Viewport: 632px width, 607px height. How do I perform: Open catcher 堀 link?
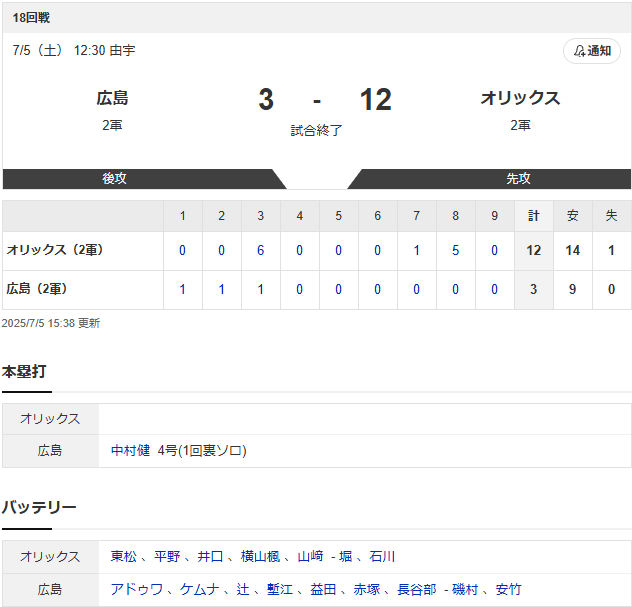pos(345,556)
